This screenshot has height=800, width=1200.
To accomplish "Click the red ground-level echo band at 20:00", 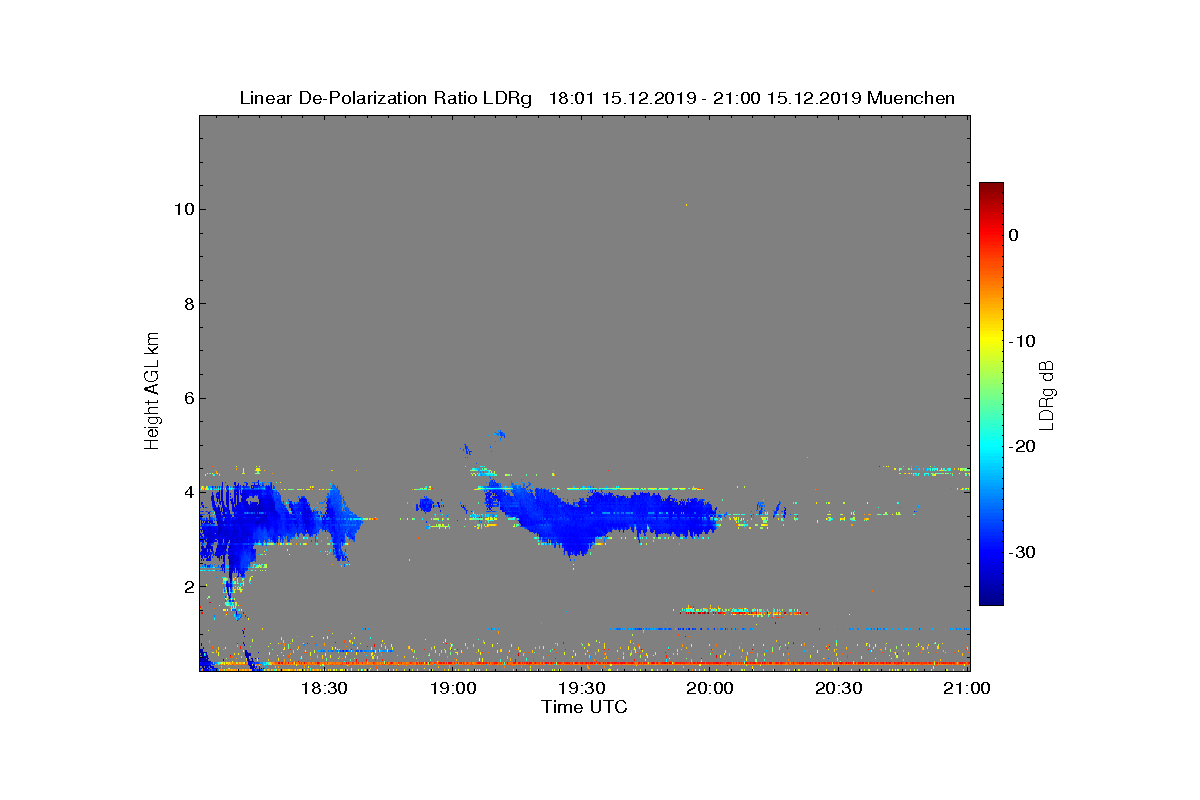I will [711, 663].
